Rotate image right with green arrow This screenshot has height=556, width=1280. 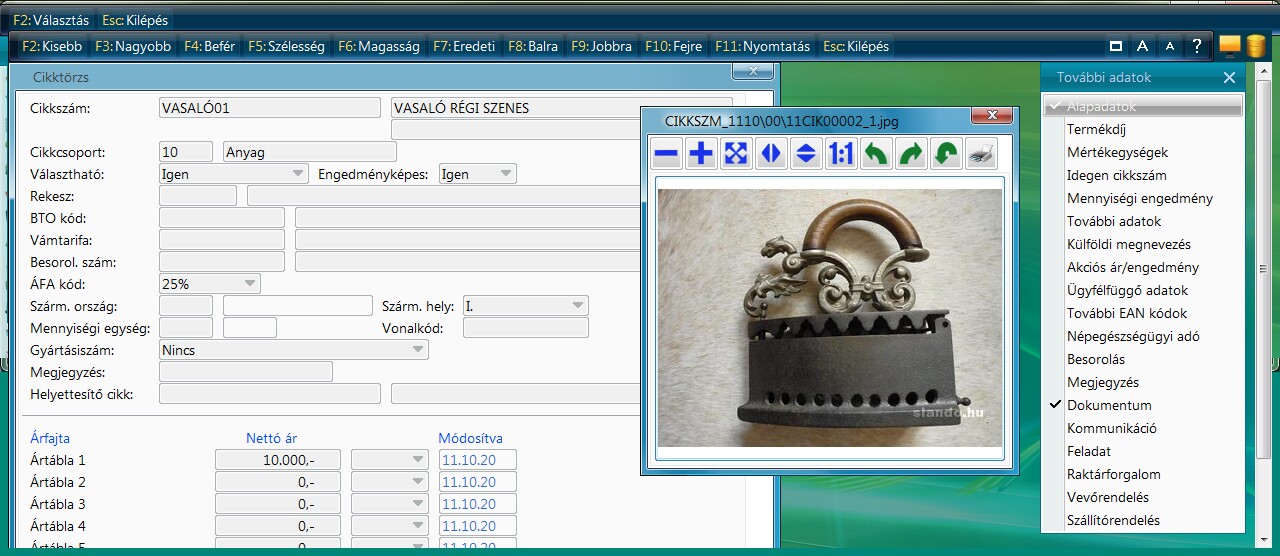point(912,154)
